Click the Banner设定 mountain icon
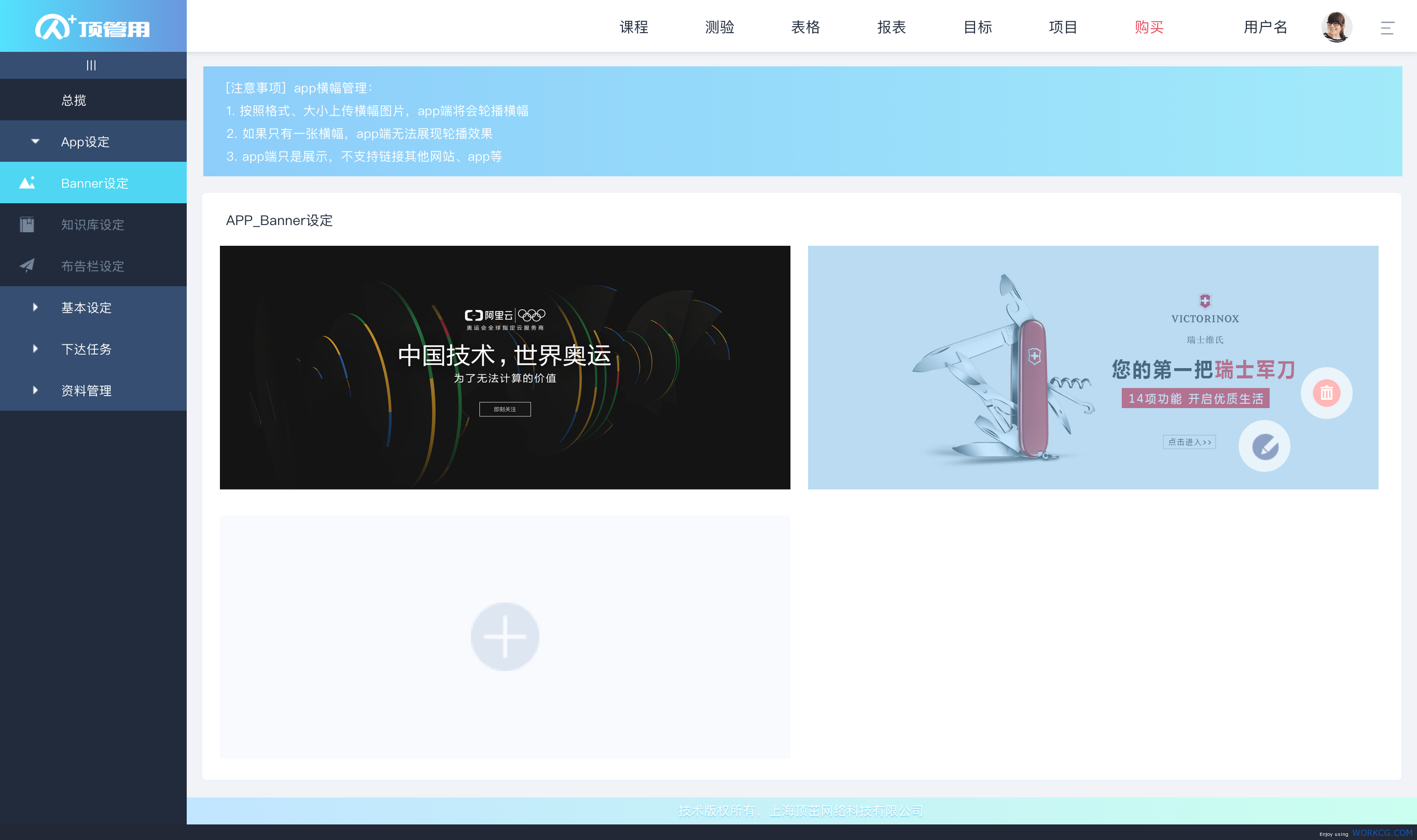1417x840 pixels. point(27,183)
